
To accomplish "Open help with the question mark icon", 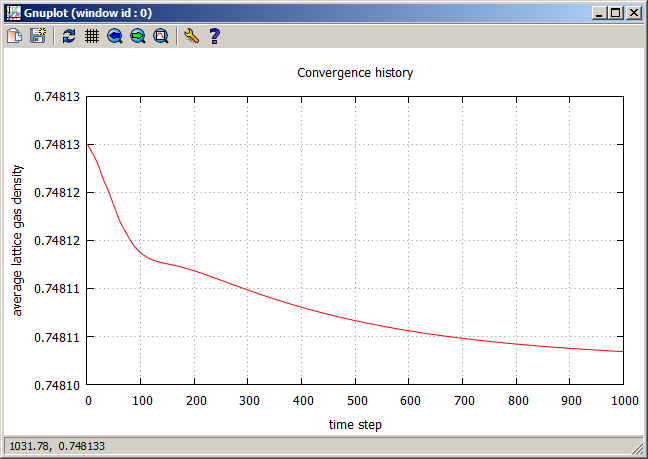I will pyautogui.click(x=214, y=36).
